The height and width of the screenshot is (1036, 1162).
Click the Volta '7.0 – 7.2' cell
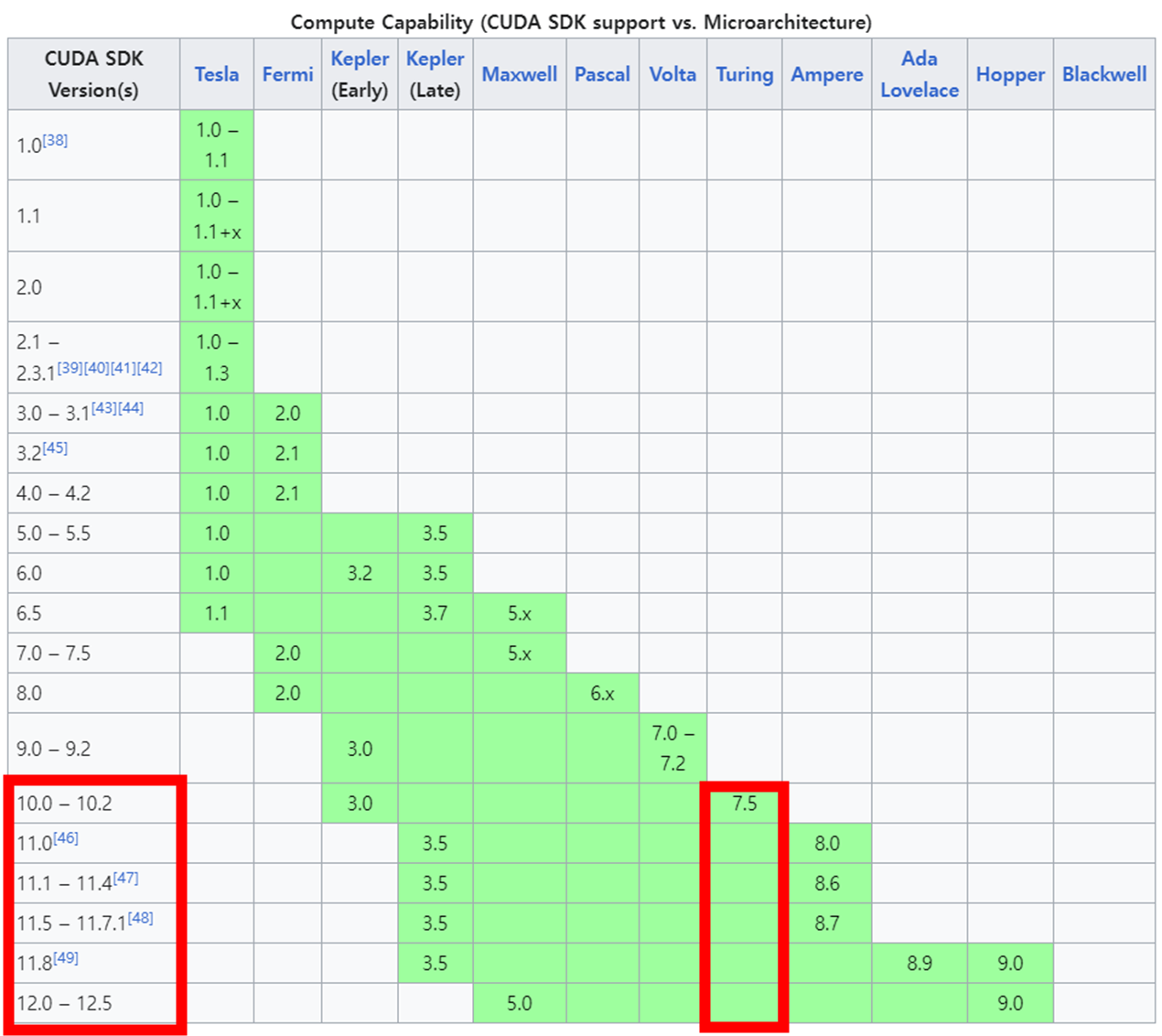coord(672,749)
